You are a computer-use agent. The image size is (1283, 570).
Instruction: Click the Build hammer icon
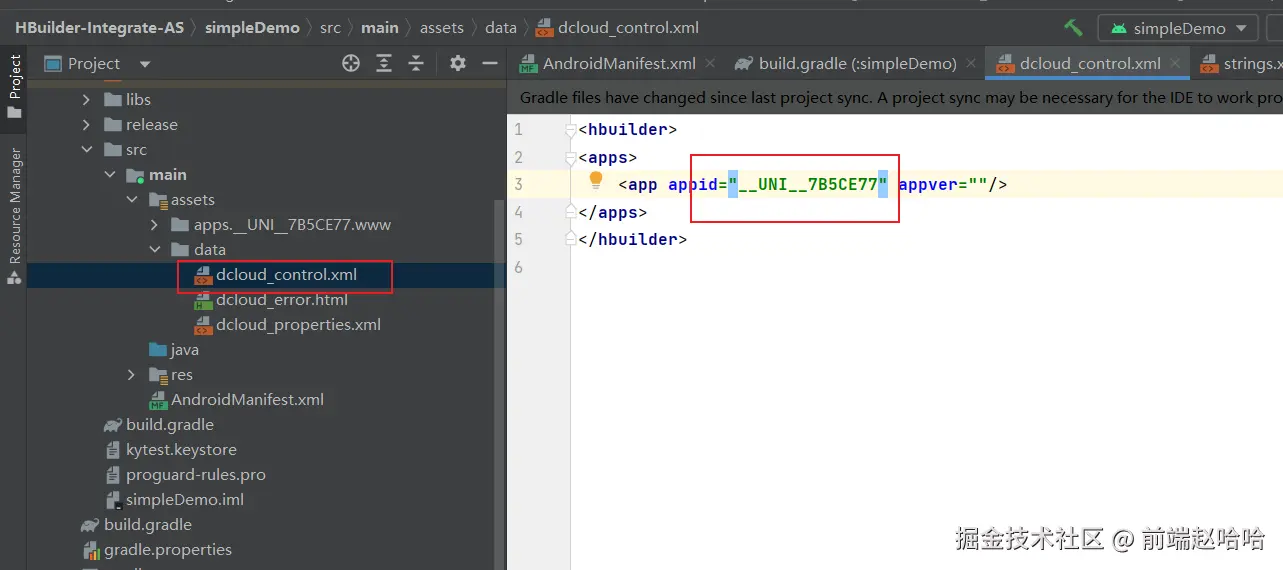tap(1073, 28)
